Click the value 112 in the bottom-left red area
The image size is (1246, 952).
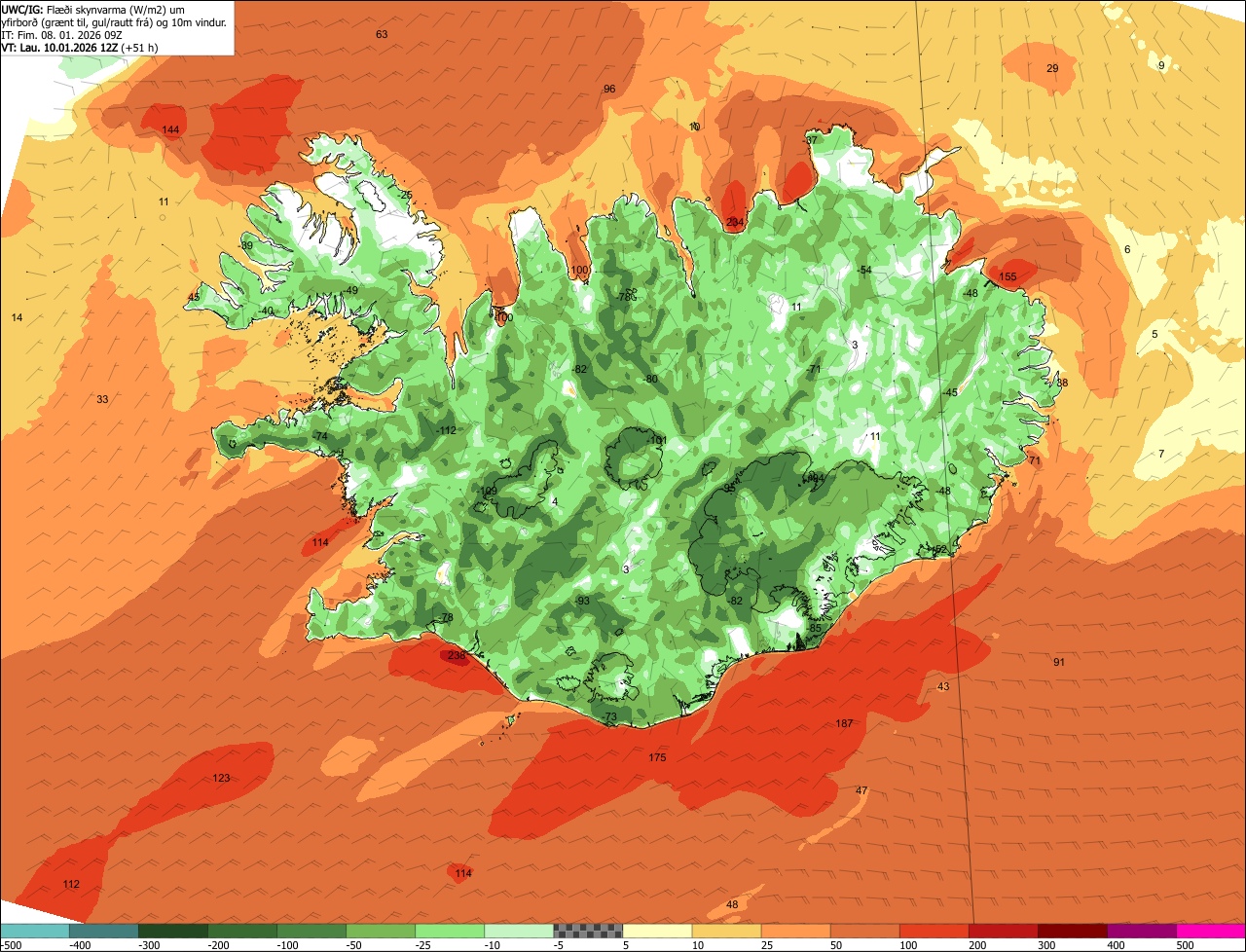click(x=71, y=884)
